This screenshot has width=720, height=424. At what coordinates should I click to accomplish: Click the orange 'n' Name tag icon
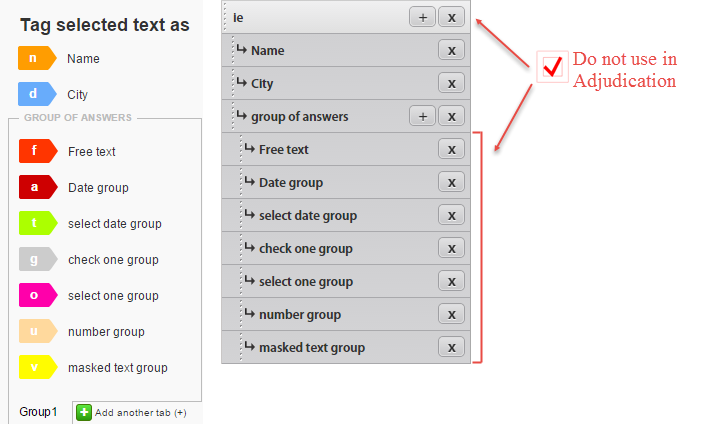coord(37,58)
